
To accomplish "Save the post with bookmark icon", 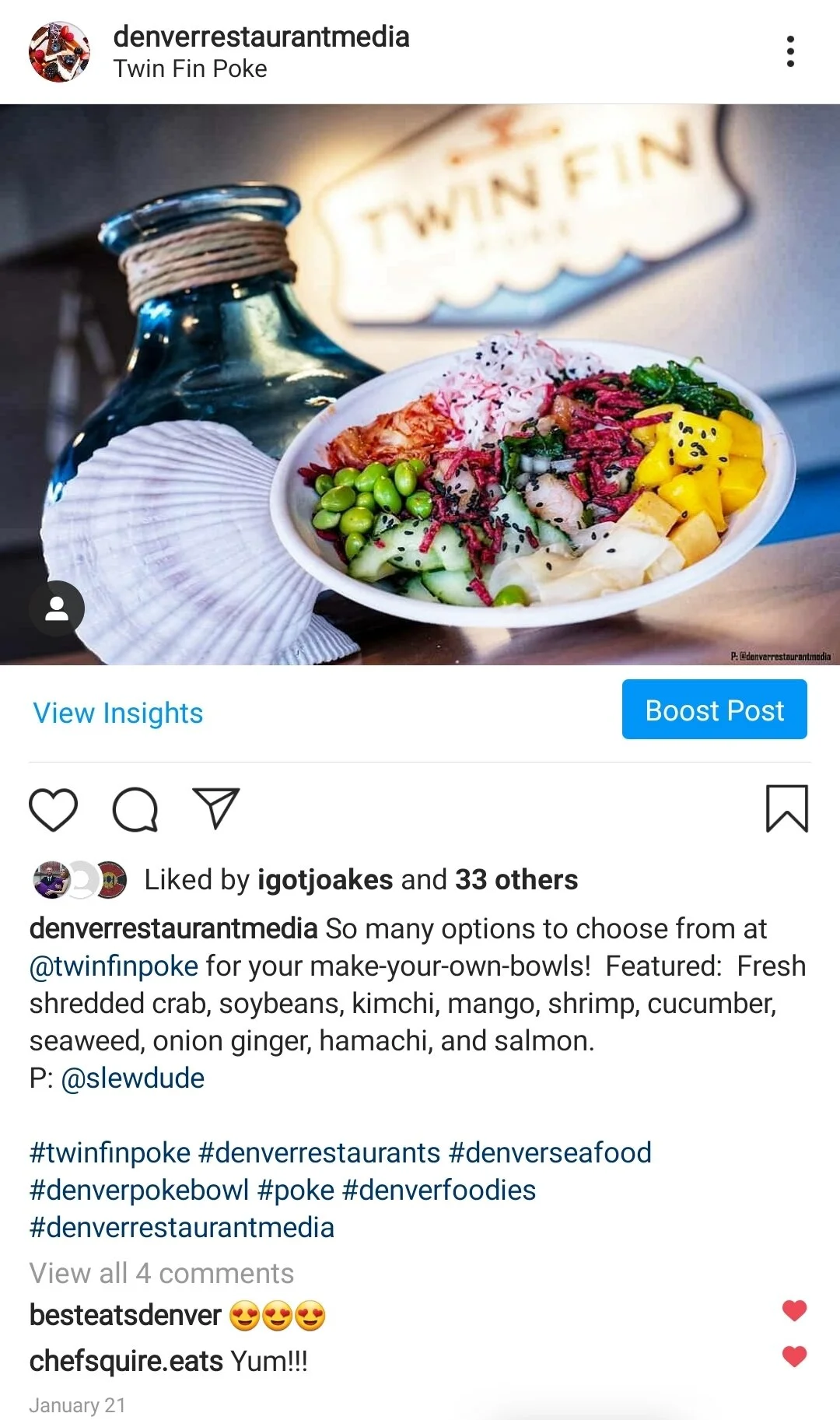I will coord(787,808).
